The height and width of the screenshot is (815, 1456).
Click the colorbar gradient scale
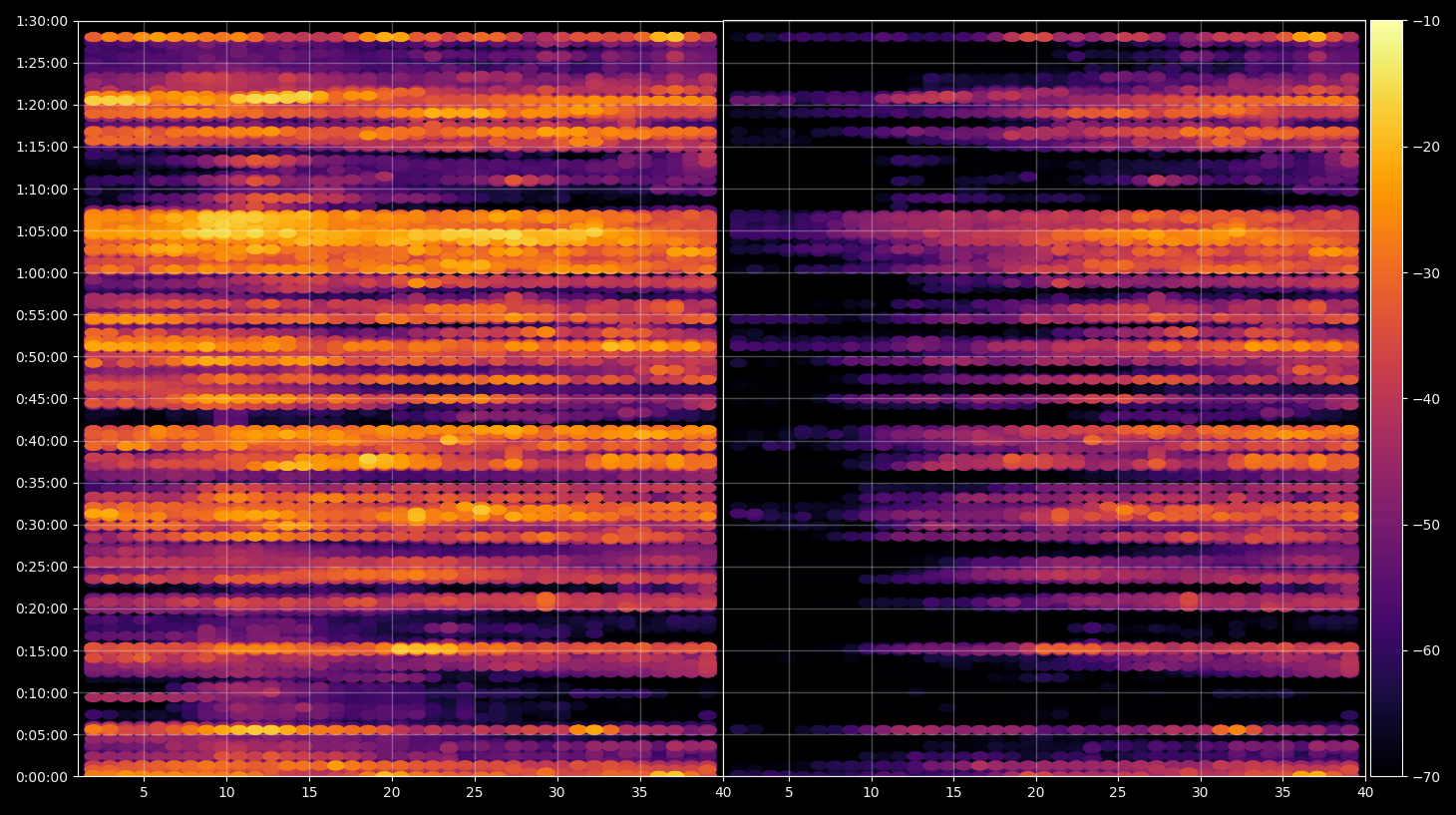(1386, 399)
